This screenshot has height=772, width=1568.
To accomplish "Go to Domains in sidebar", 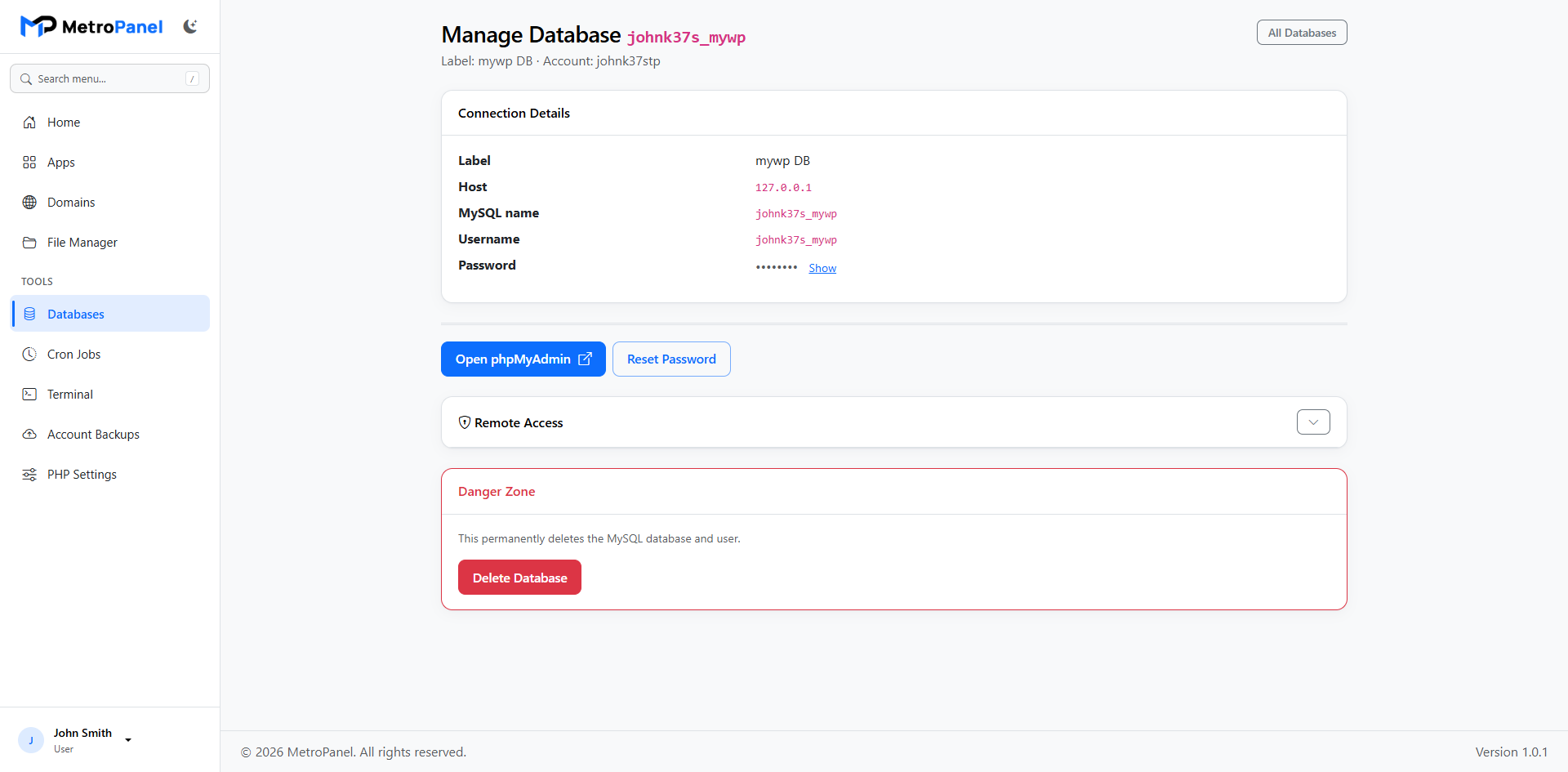I will (x=109, y=203).
